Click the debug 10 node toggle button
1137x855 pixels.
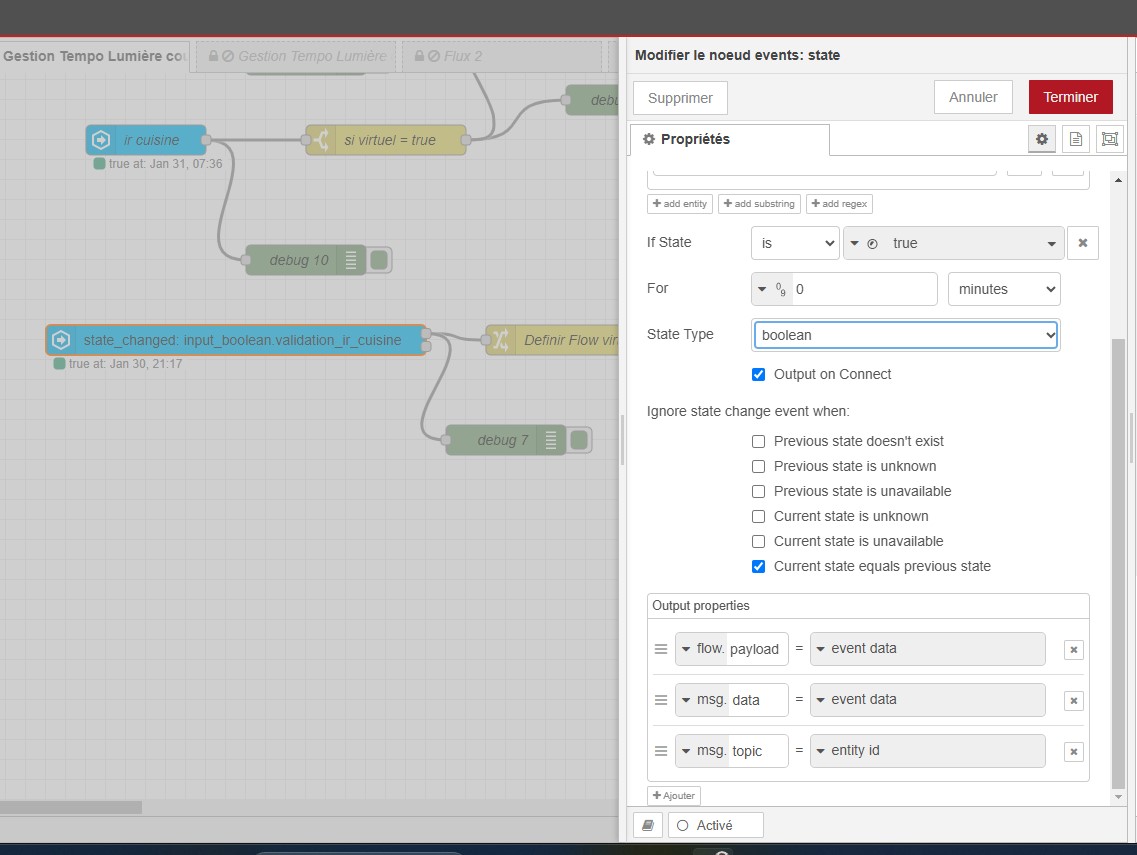[379, 260]
